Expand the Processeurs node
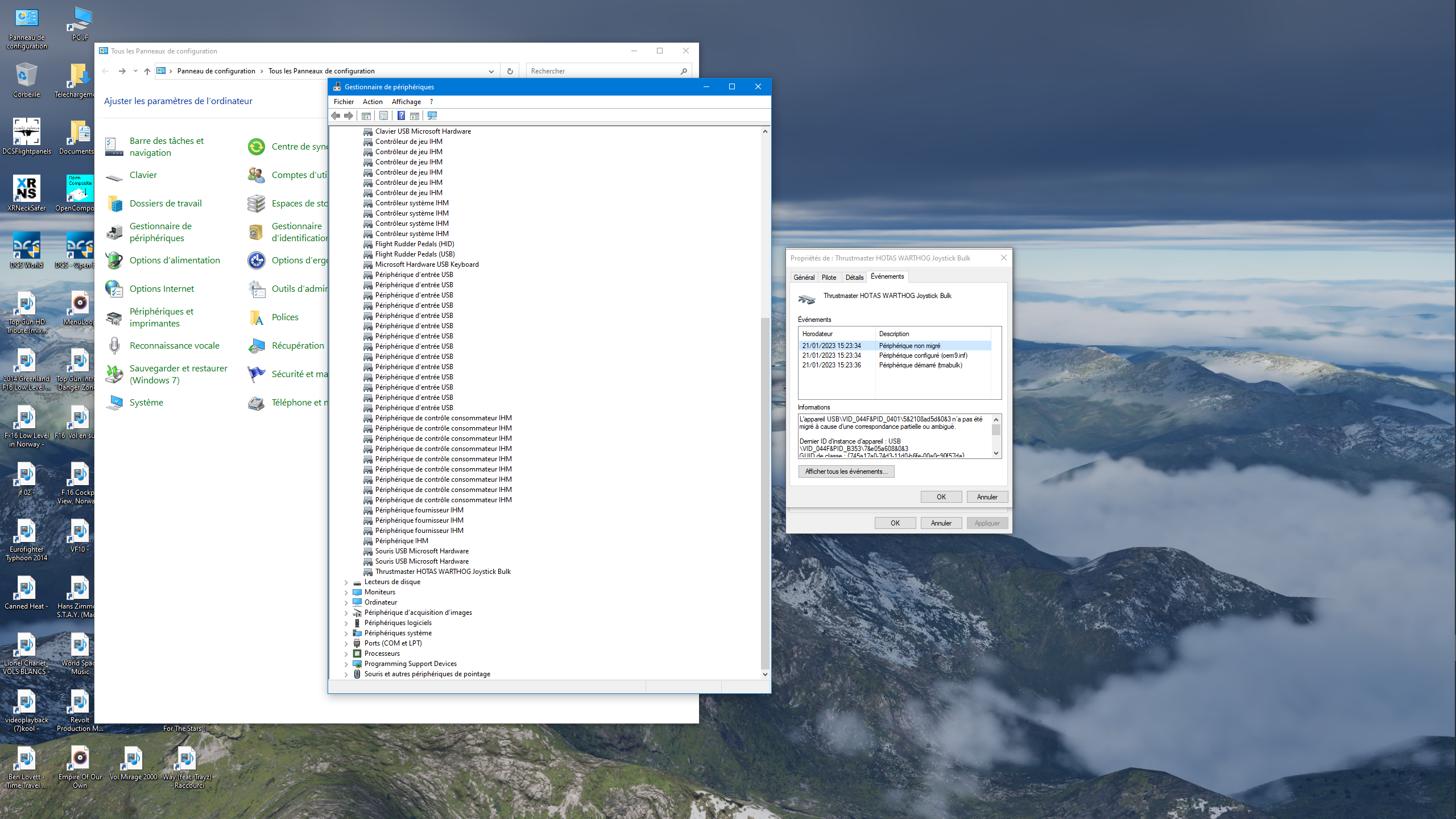This screenshot has height=819, width=1456. (x=346, y=653)
